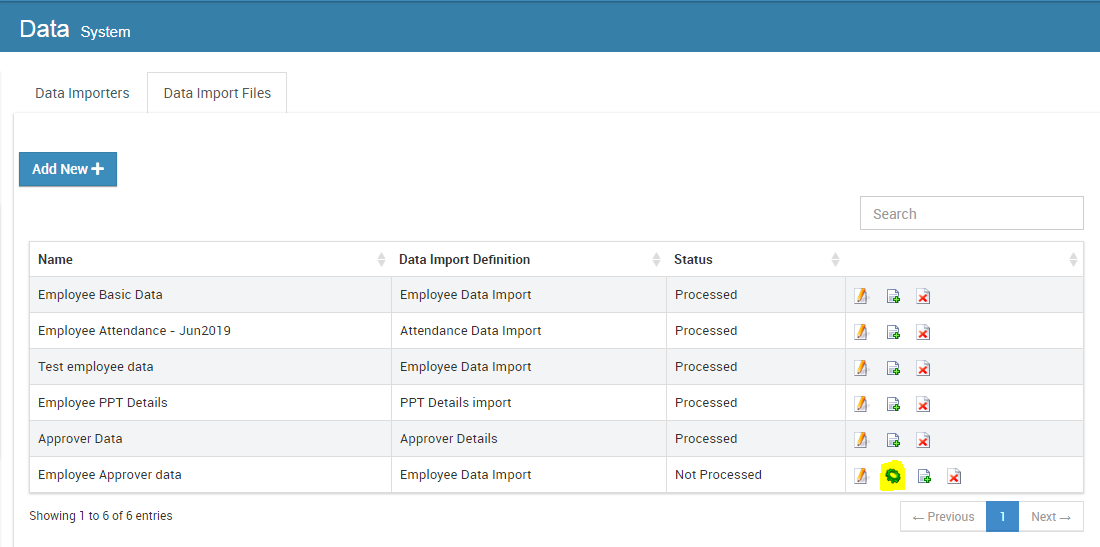Switch to the Data Importers tab
Viewport: 1100px width, 547px height.
pyautogui.click(x=82, y=93)
